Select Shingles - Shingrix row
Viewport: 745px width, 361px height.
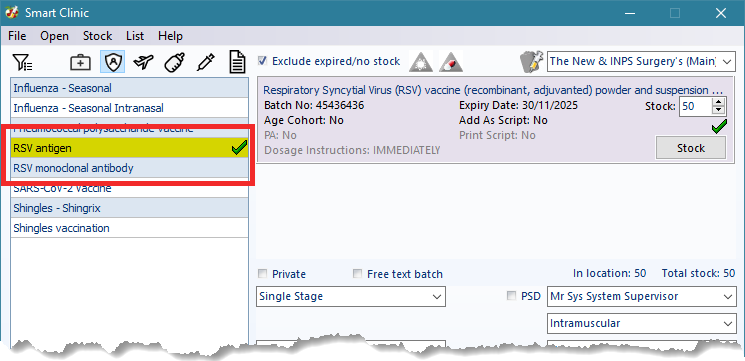pos(129,208)
